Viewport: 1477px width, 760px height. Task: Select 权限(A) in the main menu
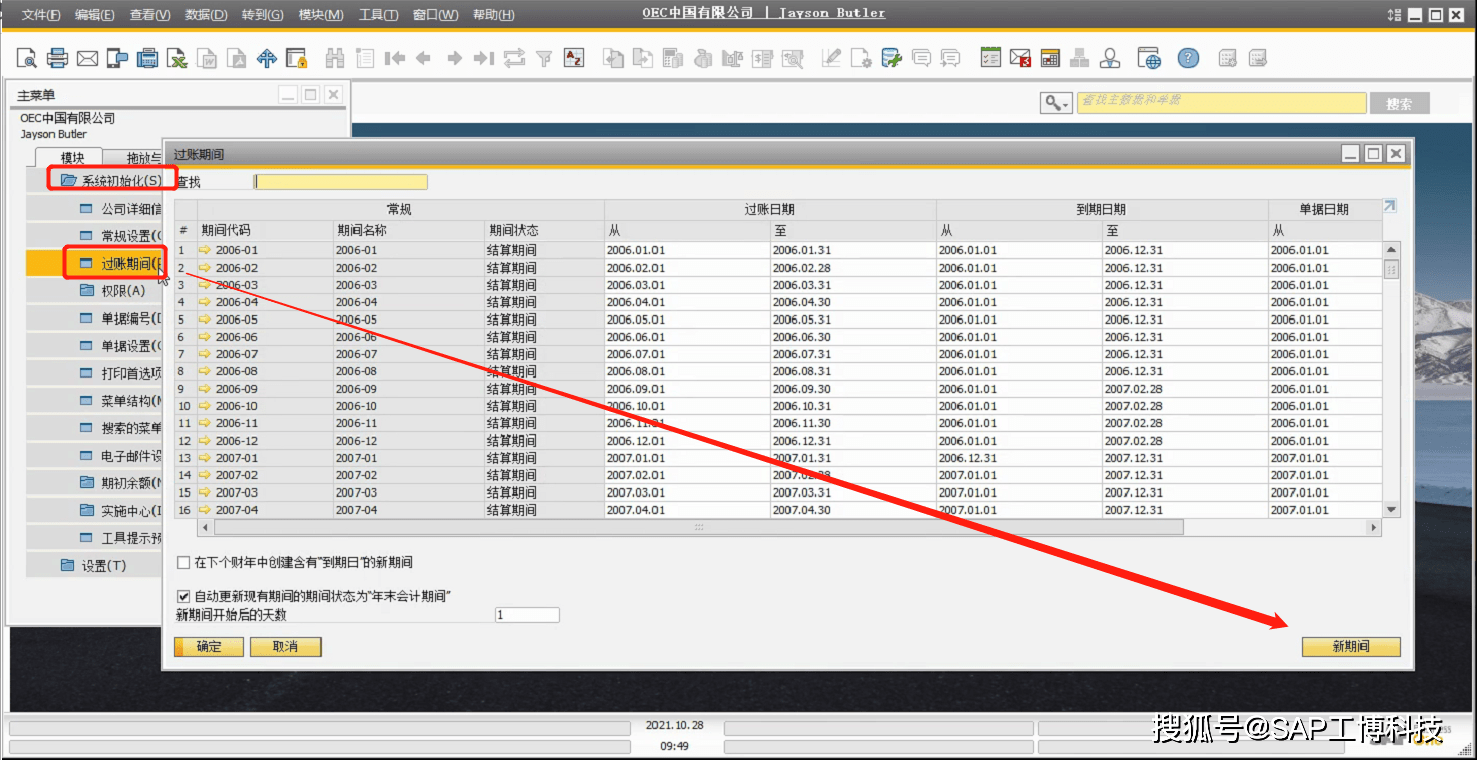coord(123,291)
